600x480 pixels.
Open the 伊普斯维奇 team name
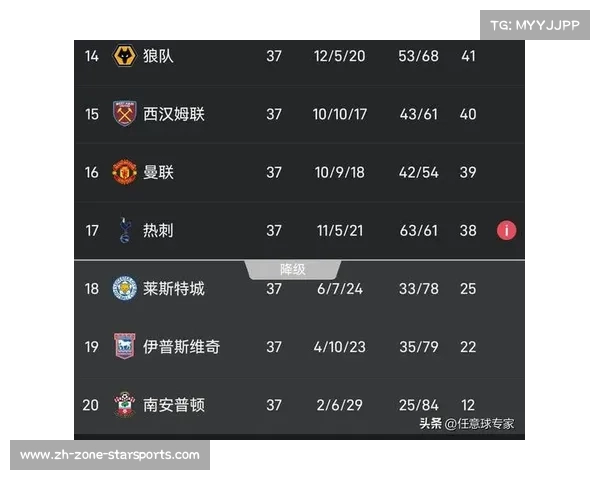[182, 347]
